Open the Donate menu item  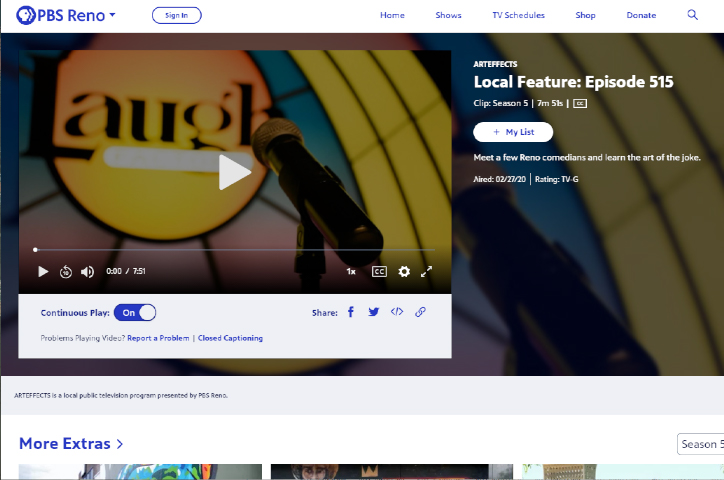coord(641,15)
